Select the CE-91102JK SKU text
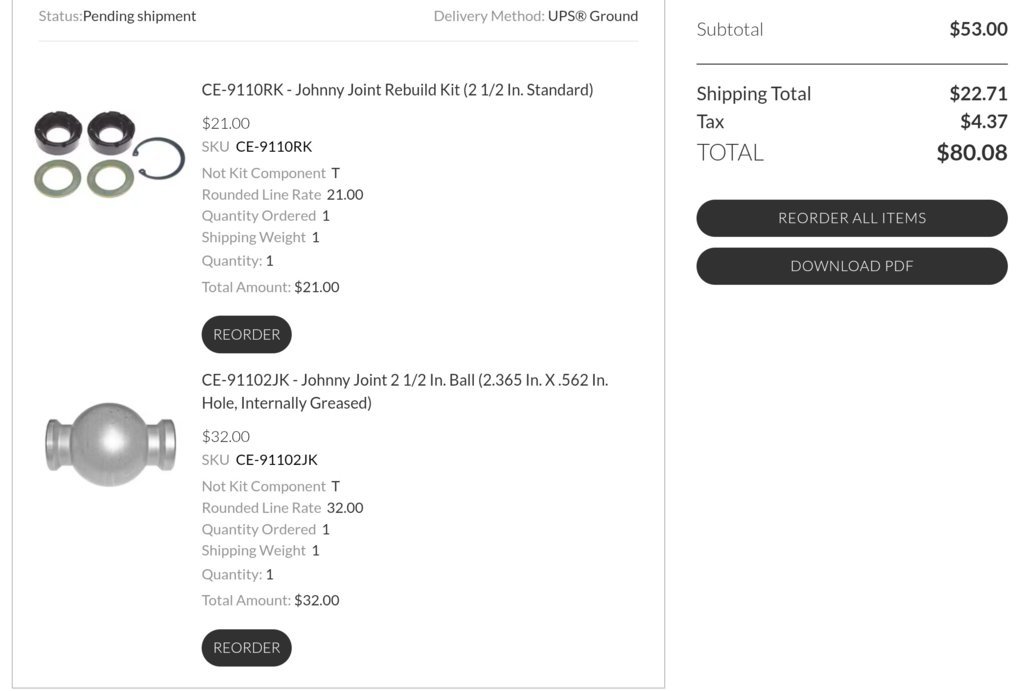Viewport: 1024px width, 691px height. tap(276, 460)
